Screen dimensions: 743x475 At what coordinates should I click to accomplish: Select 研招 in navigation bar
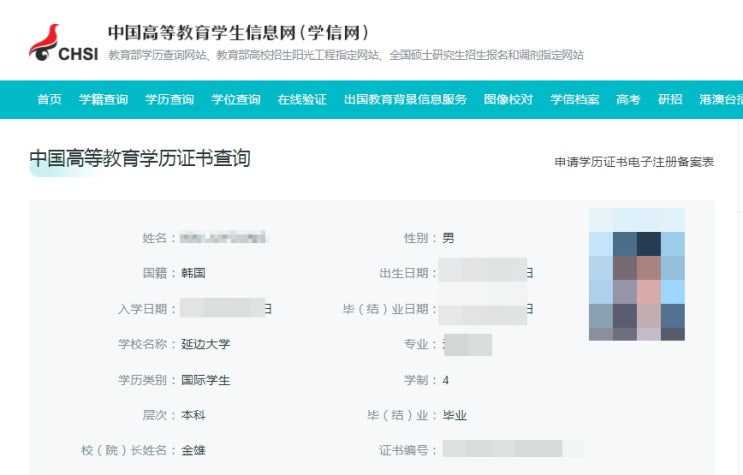(670, 99)
